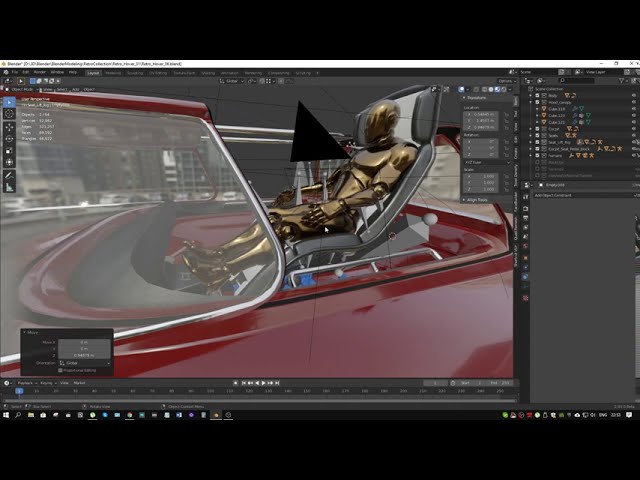The height and width of the screenshot is (480, 640).
Task: Open the XYZ Euler rotation mode dropdown
Action: point(487,162)
